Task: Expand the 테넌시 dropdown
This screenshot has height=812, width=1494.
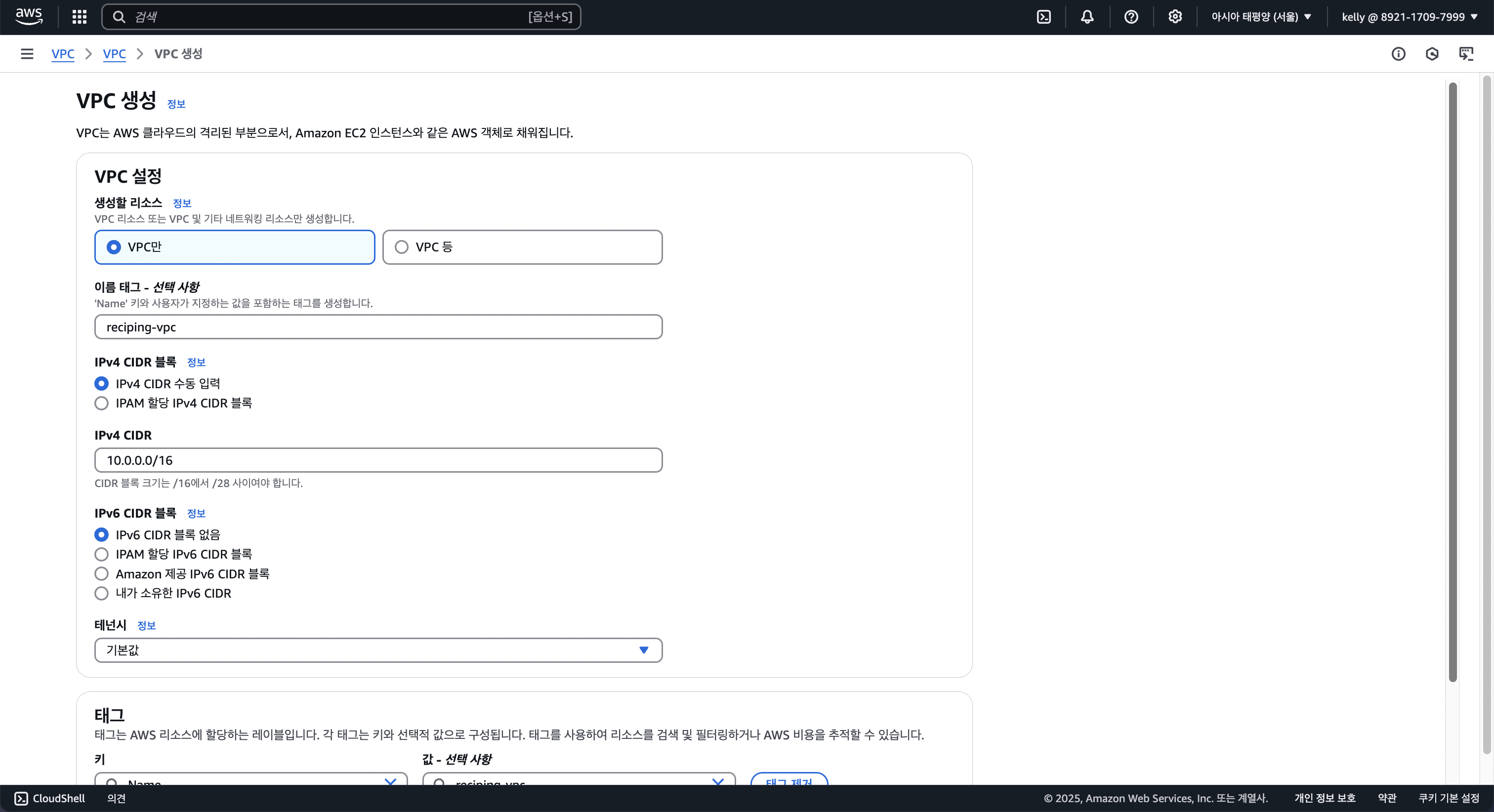Action: coord(378,650)
